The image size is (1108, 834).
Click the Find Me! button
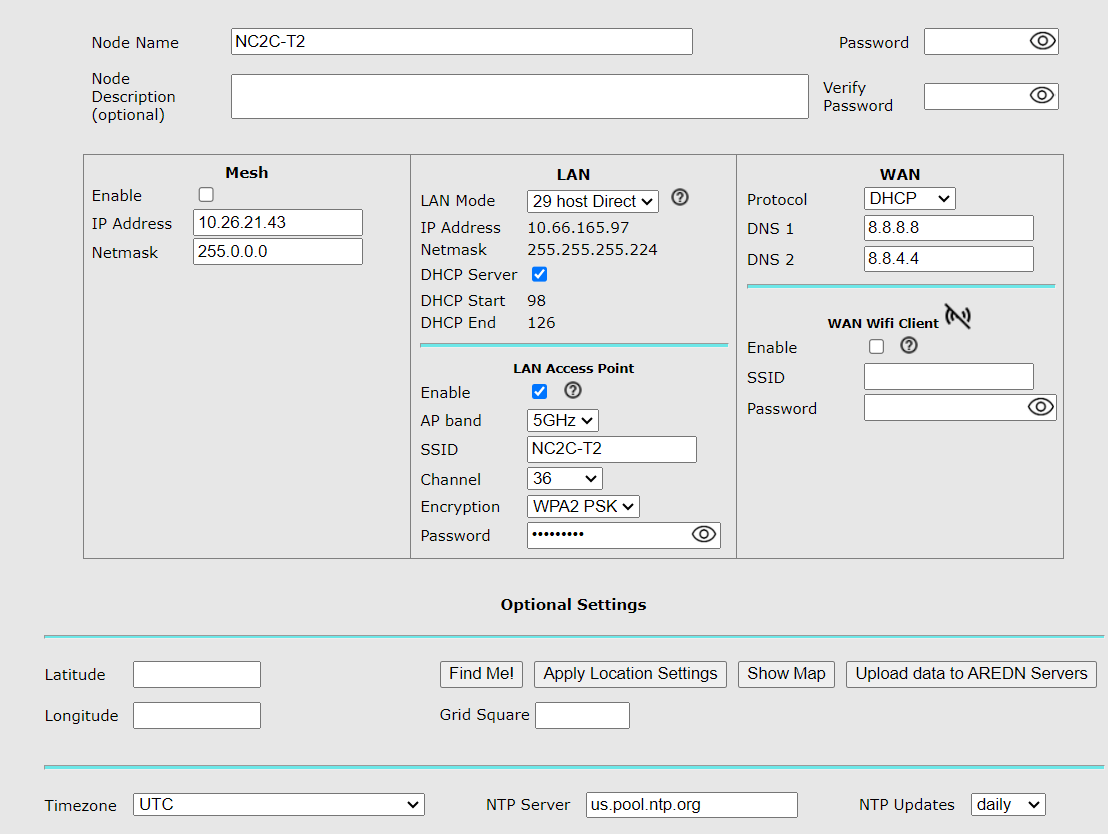click(481, 674)
